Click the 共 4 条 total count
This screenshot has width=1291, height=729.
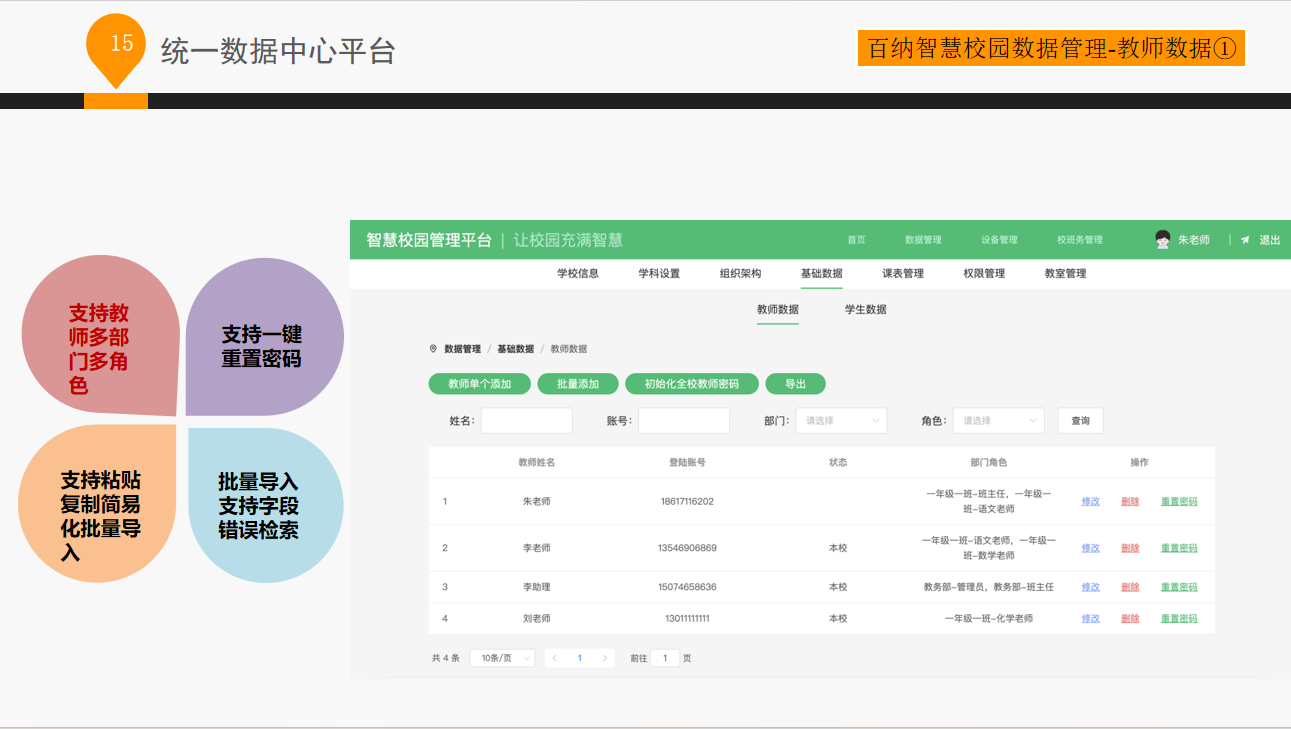tap(445, 658)
